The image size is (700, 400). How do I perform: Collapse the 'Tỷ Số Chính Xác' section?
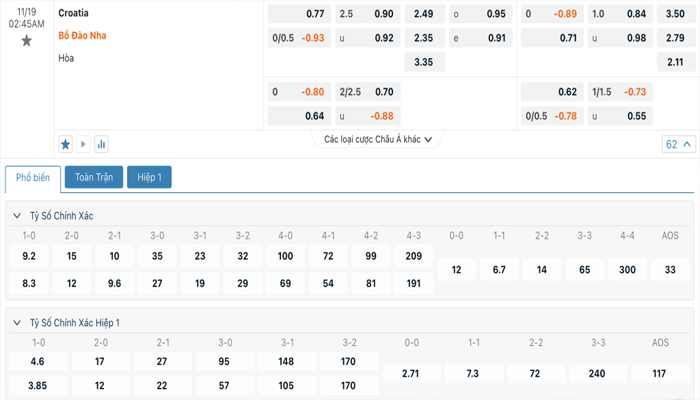(x=18, y=216)
